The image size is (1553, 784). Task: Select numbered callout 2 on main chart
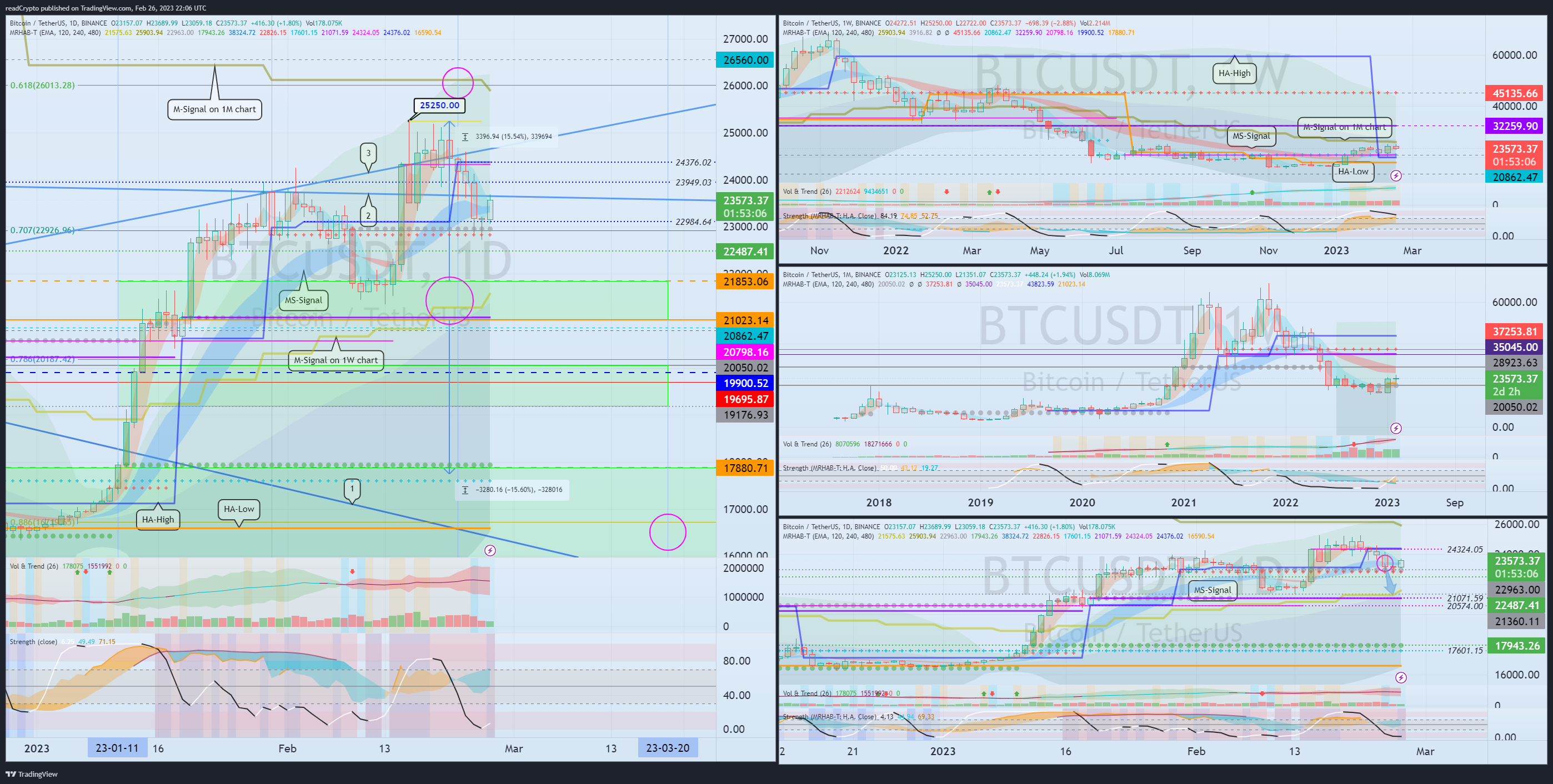[368, 216]
